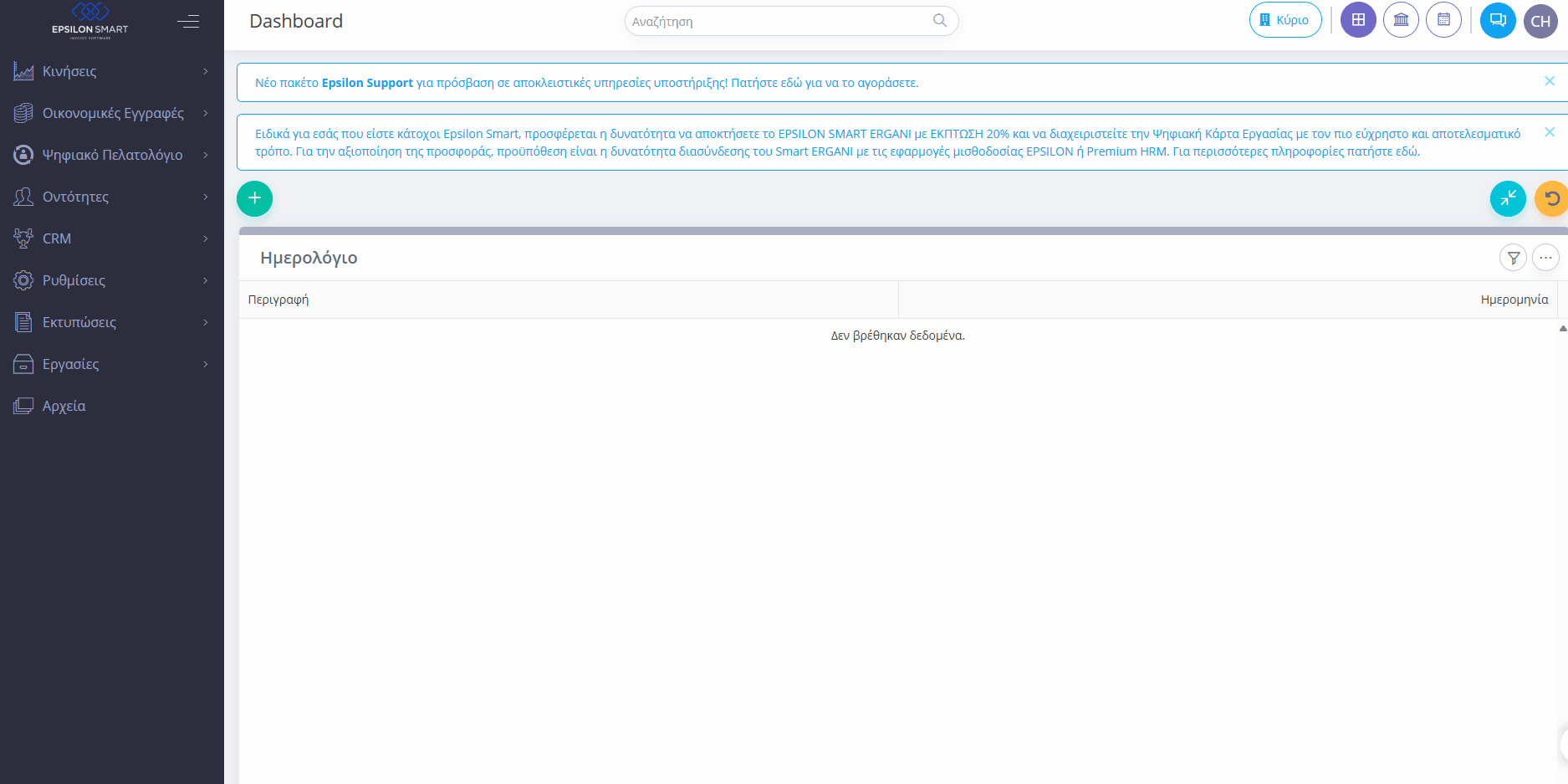Dismiss the Epsilon Smart ERGANI offer banner

[1550, 132]
